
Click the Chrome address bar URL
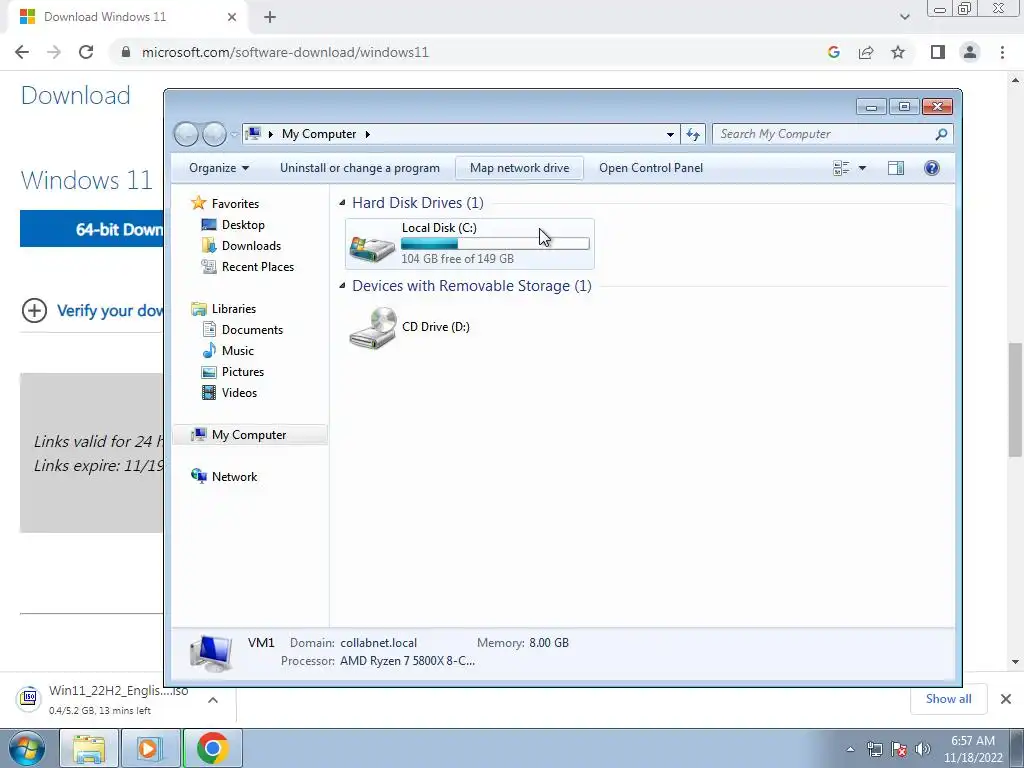(x=285, y=52)
